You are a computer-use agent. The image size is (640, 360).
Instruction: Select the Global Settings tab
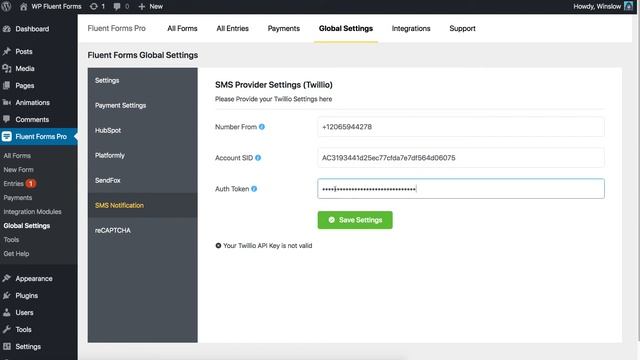tap(346, 29)
